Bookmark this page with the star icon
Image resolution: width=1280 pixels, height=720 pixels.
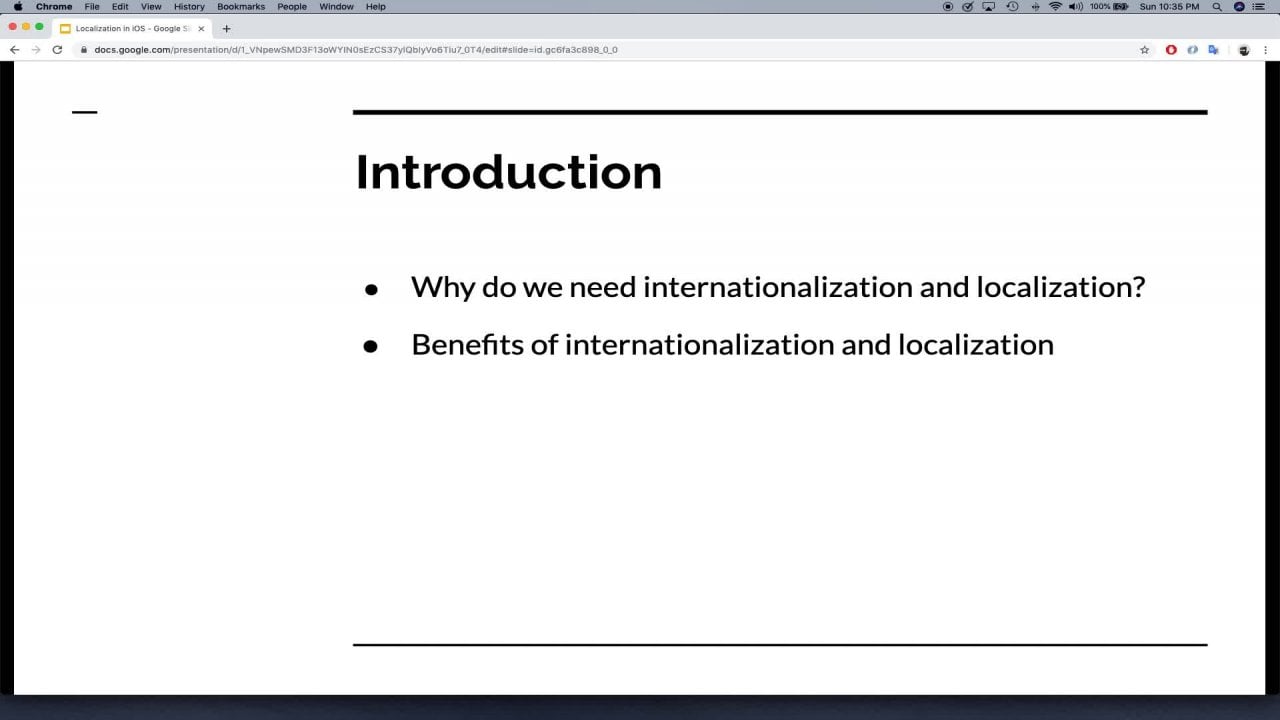pyautogui.click(x=1145, y=50)
